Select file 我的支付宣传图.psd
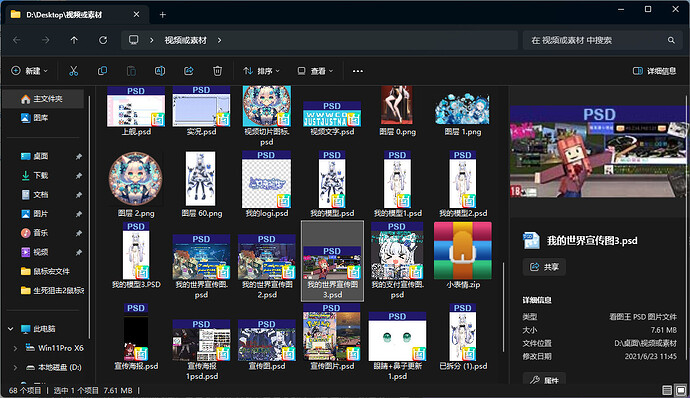The height and width of the screenshot is (398, 690). [397, 261]
